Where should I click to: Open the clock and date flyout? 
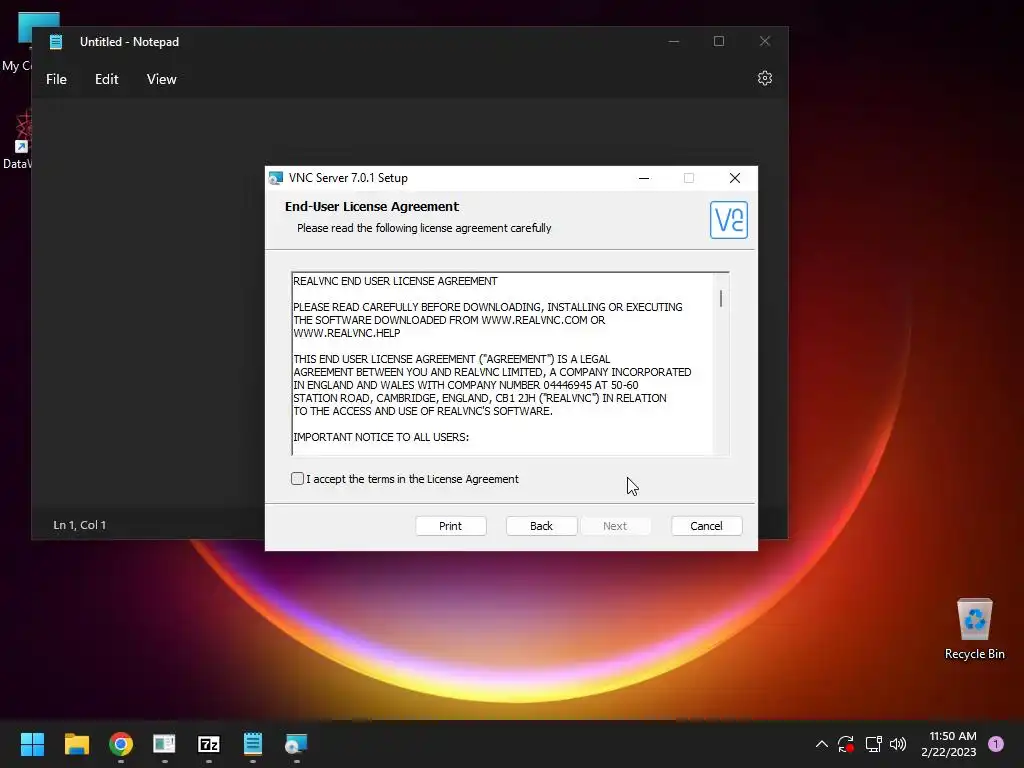(949, 744)
